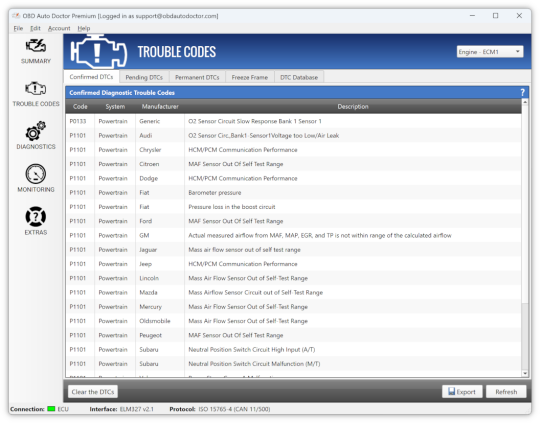Sort by the Manufacturer column header
The image size is (540, 423).
click(x=160, y=106)
